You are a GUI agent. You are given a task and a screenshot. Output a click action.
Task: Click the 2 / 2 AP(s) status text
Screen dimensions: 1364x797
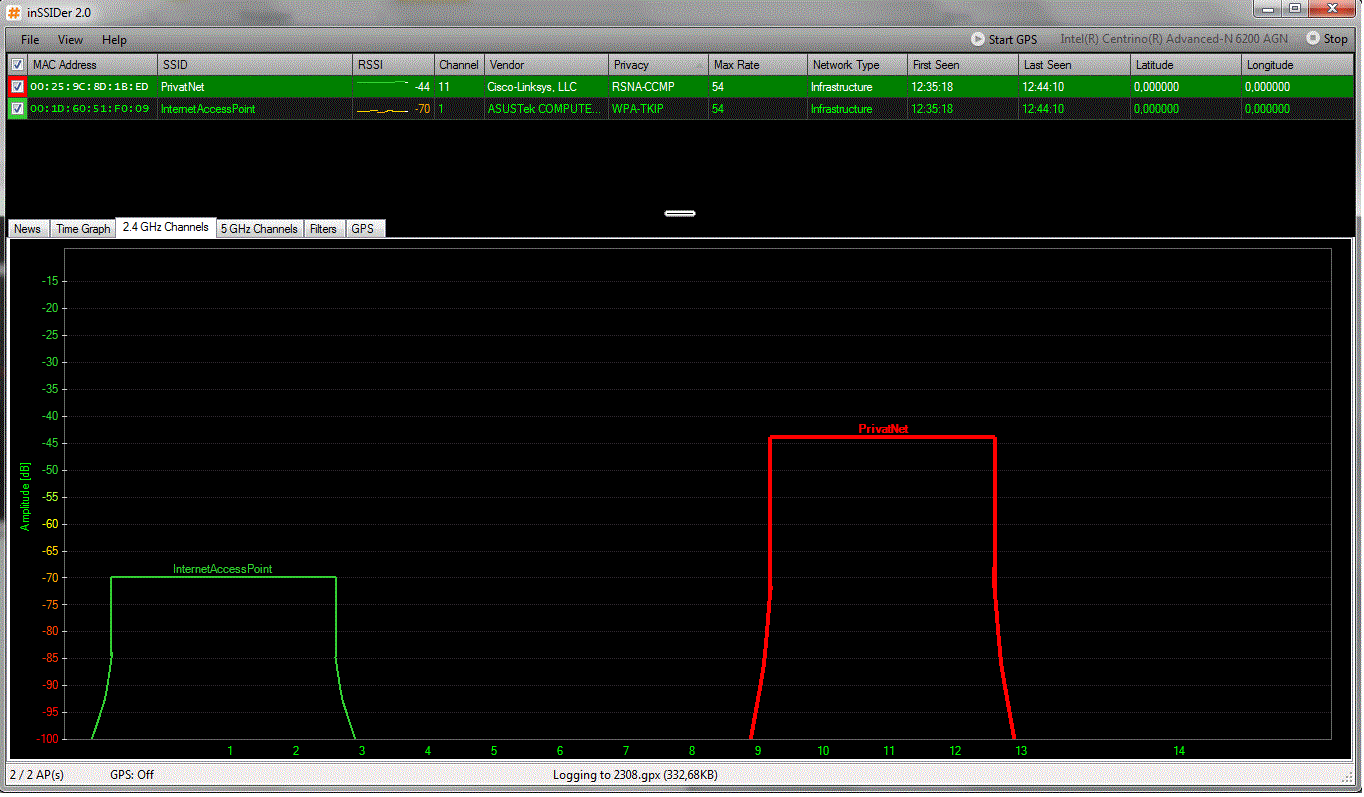click(x=37, y=775)
